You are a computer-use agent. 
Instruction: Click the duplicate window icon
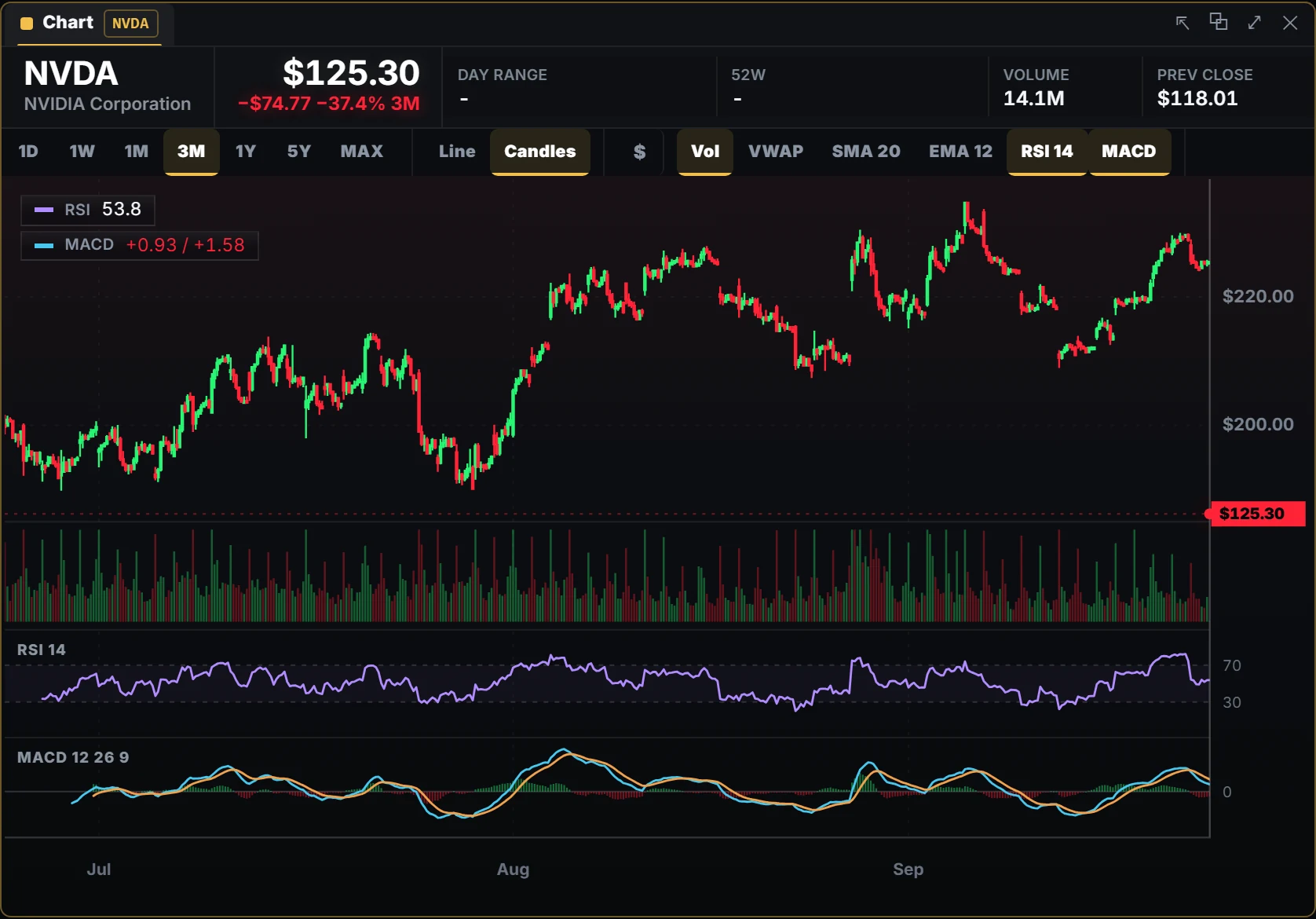(1219, 22)
